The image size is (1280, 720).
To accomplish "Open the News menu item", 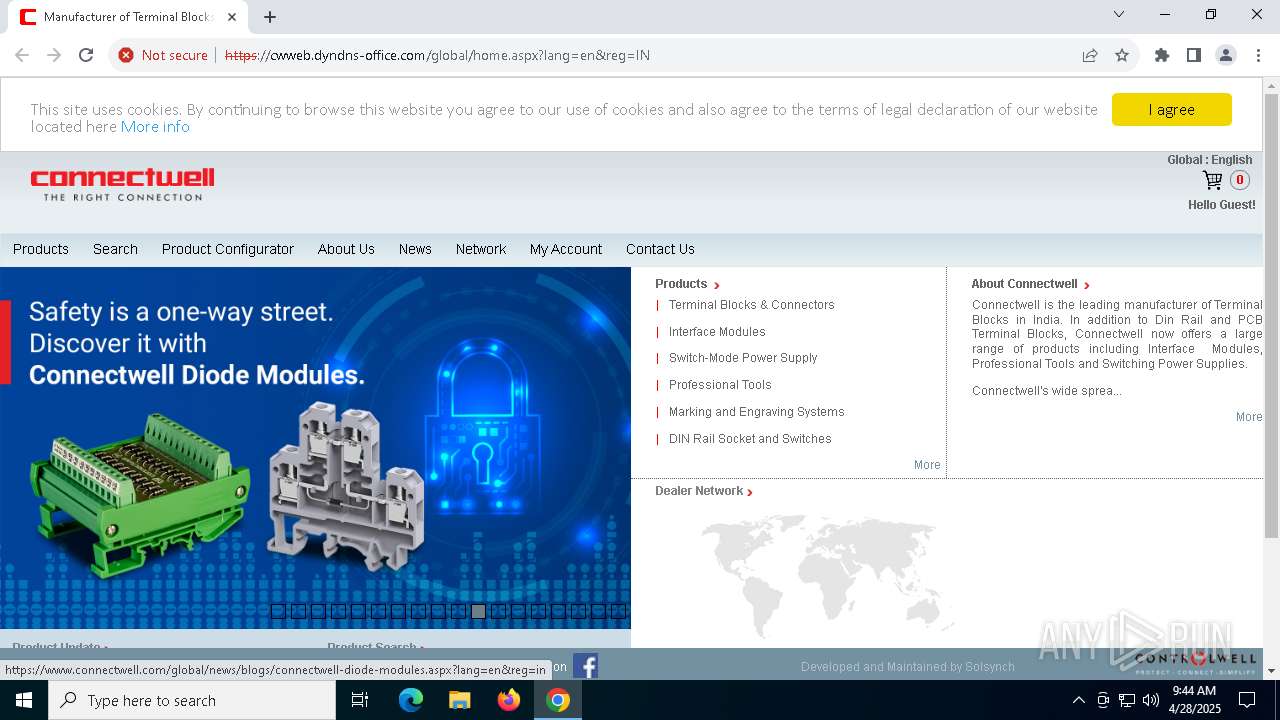I will pyautogui.click(x=415, y=249).
